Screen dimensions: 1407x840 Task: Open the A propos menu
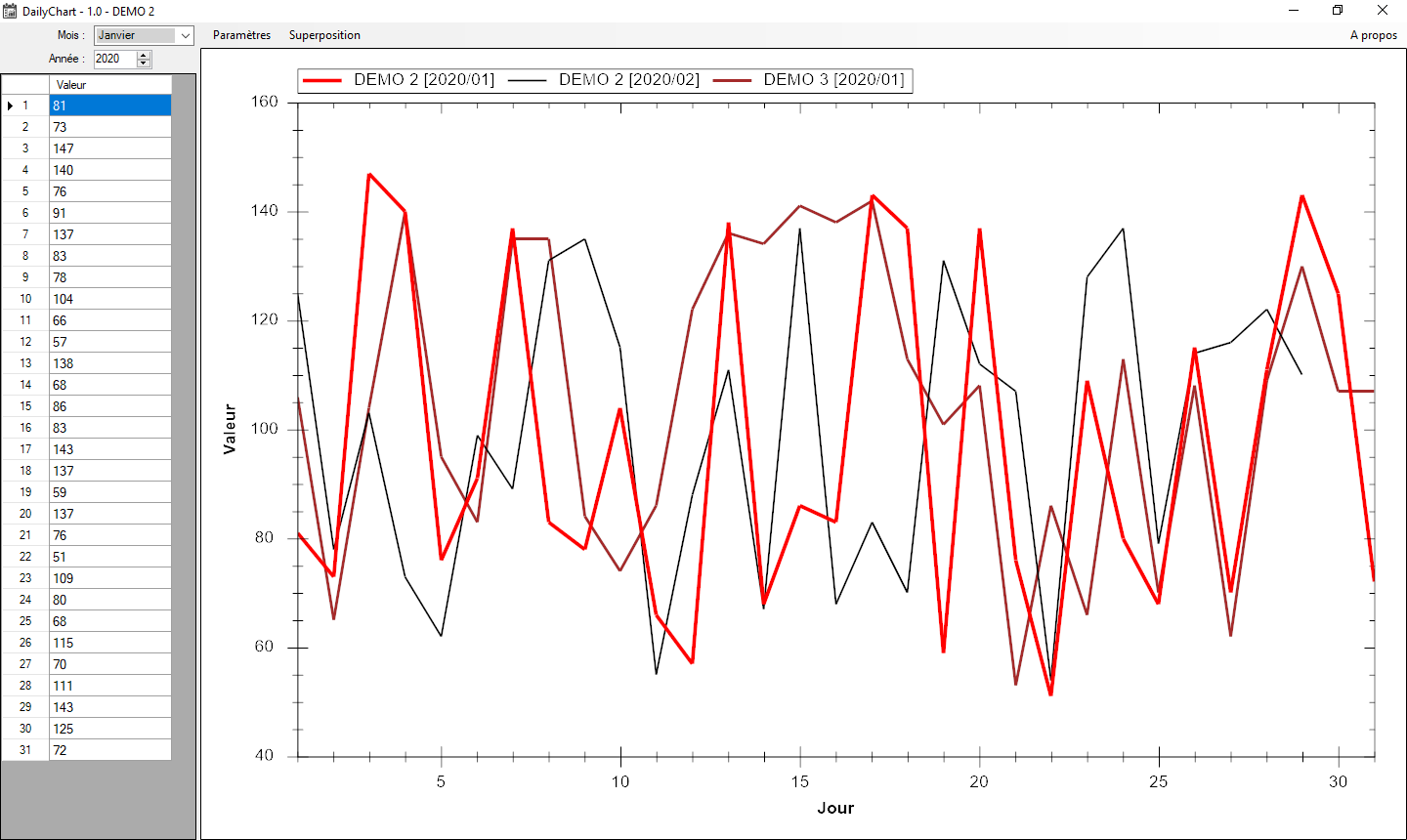(1373, 35)
